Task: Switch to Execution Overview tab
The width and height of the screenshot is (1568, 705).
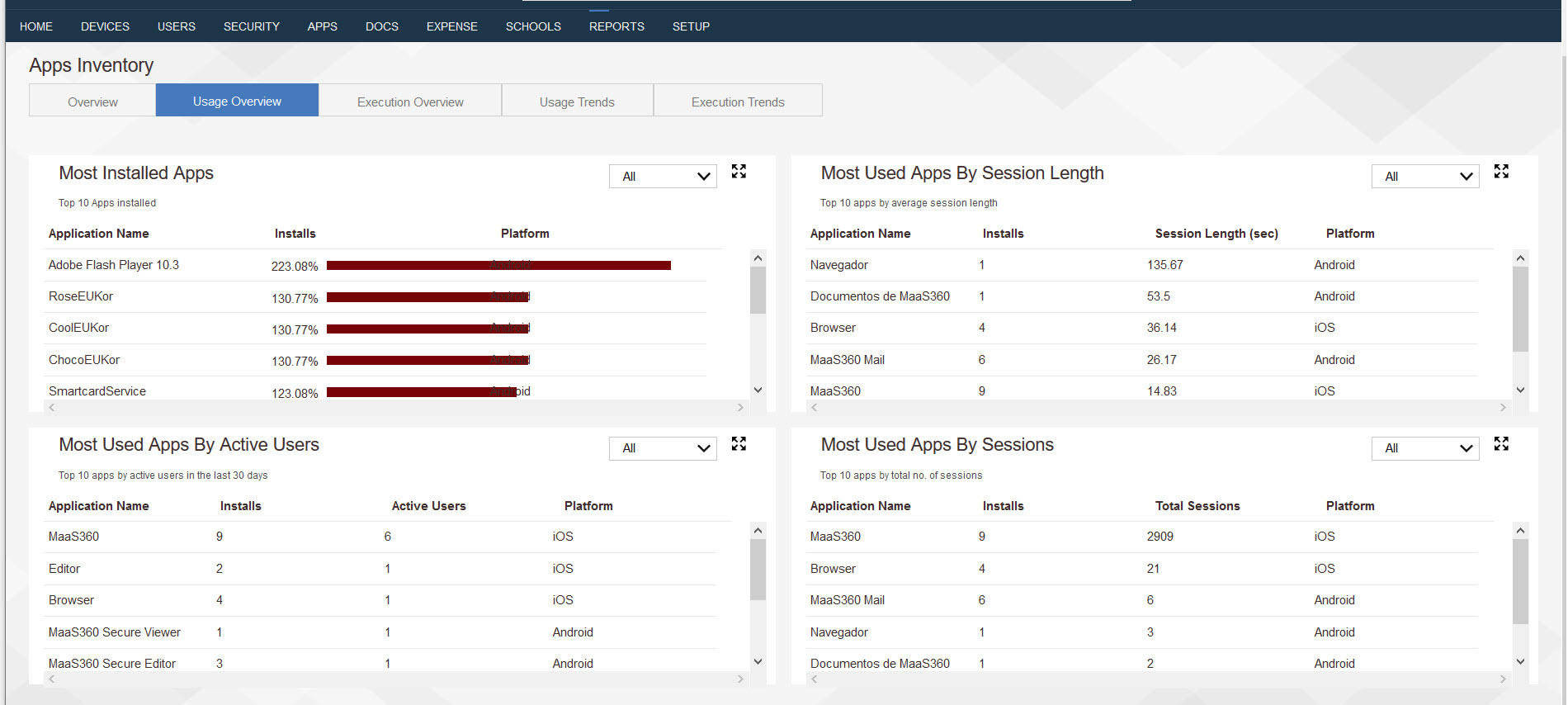Action: [410, 102]
